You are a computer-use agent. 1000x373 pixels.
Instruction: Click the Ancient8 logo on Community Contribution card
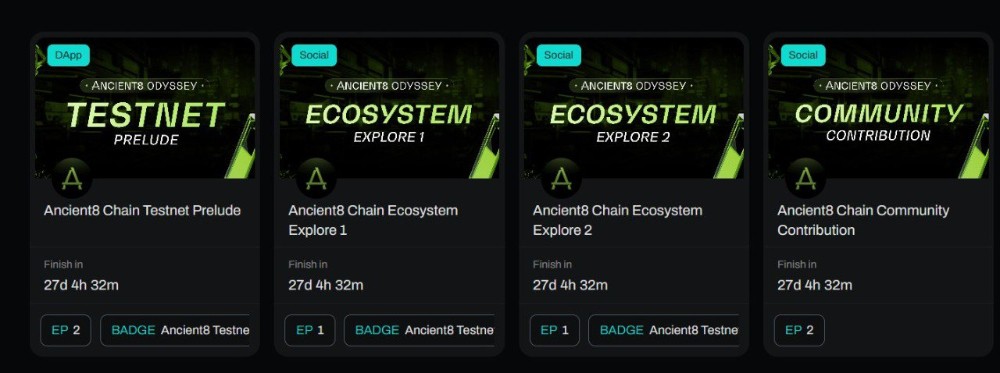[x=805, y=179]
